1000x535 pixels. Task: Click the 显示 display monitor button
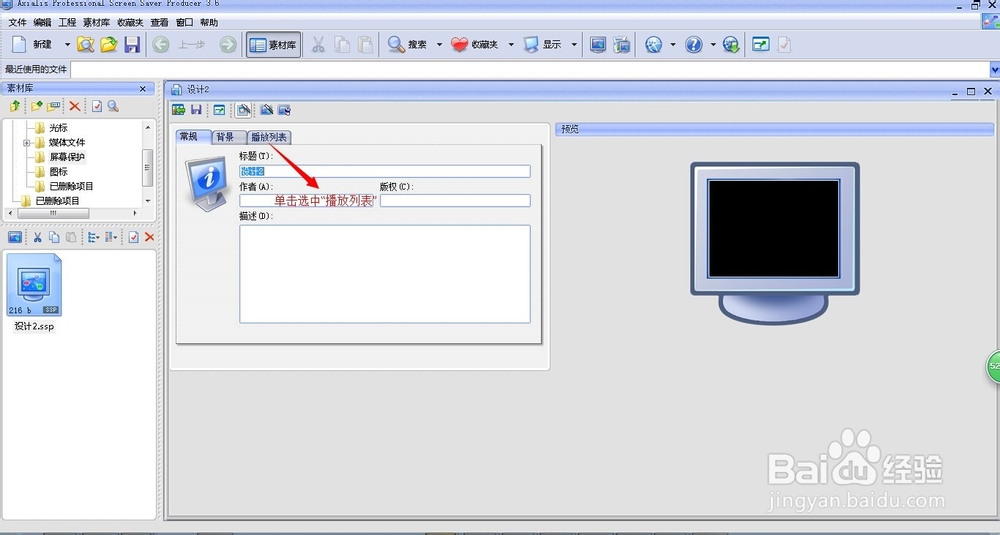coord(543,45)
